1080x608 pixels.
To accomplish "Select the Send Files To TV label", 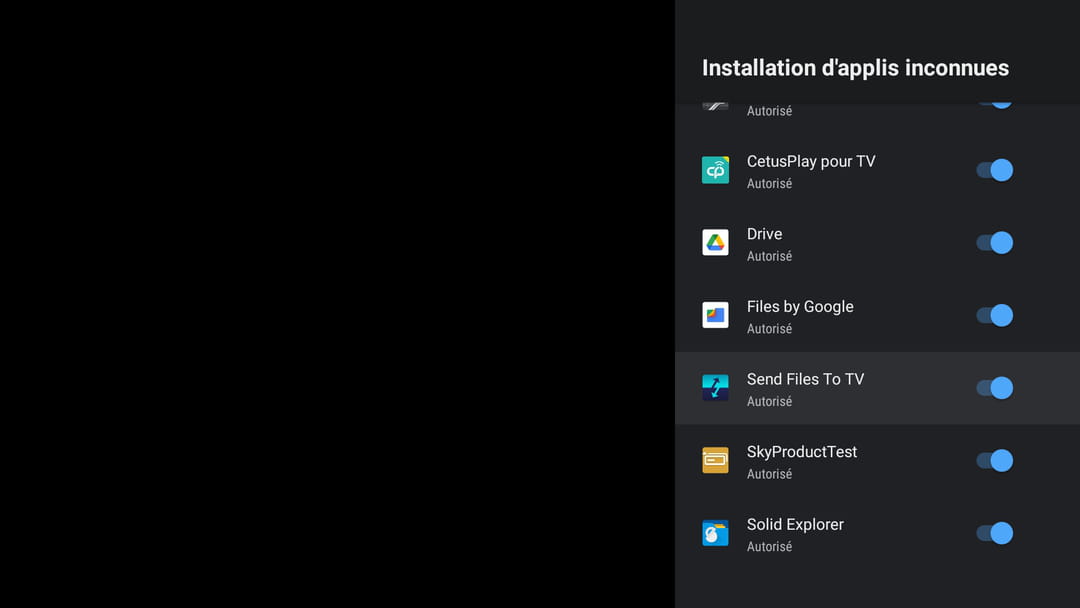I will [805, 379].
